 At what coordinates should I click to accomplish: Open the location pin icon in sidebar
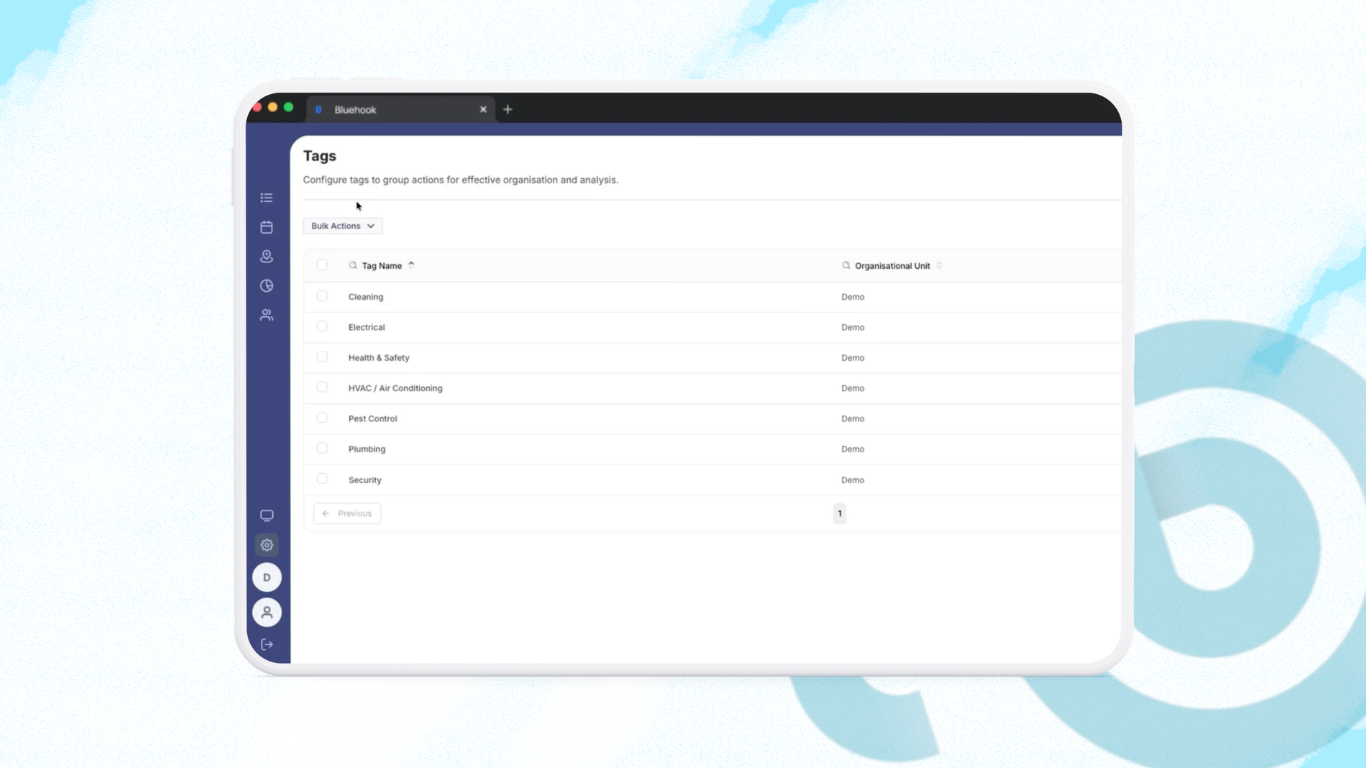click(266, 256)
